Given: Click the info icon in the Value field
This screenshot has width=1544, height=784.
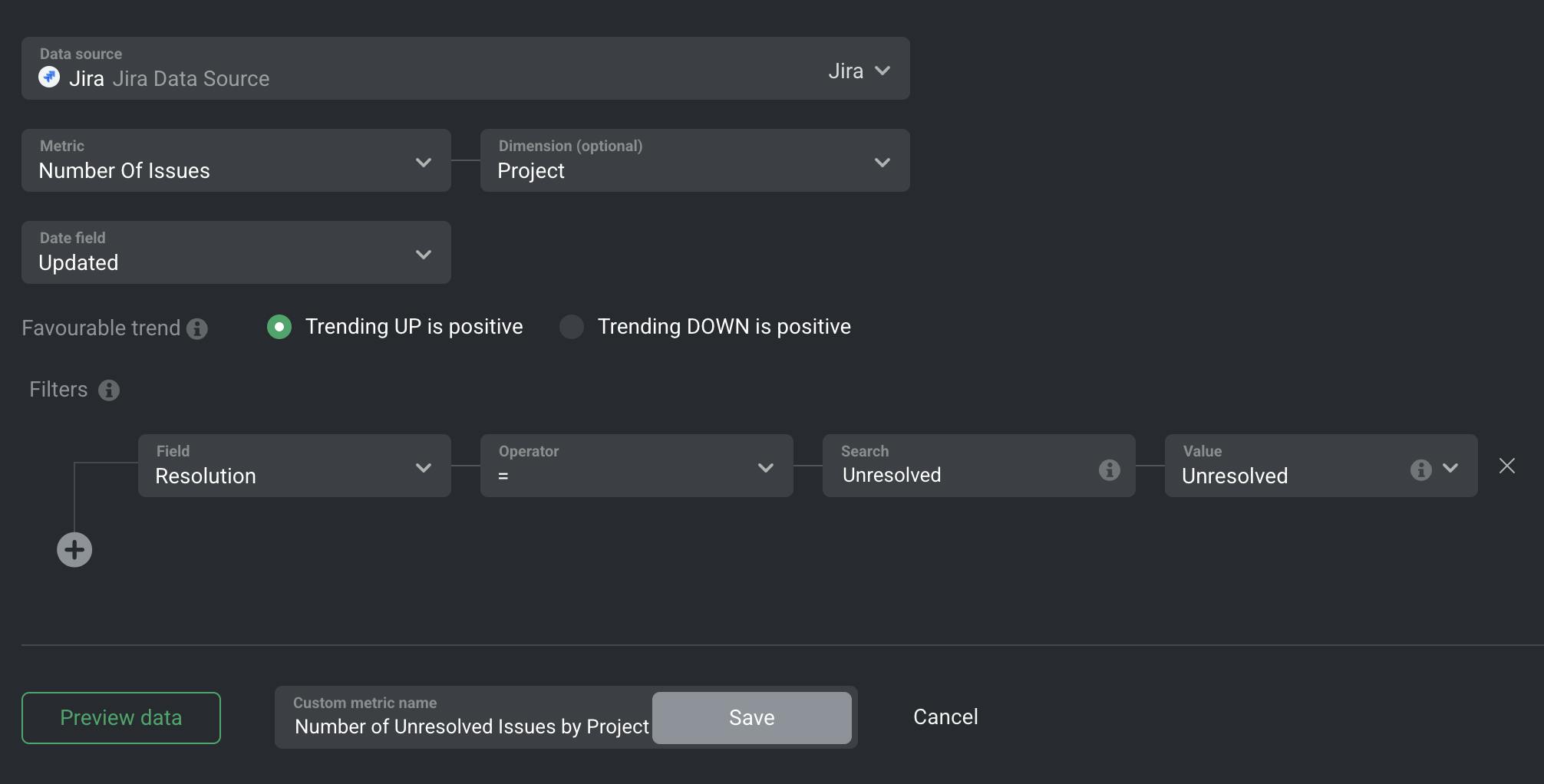Looking at the screenshot, I should pyautogui.click(x=1420, y=469).
